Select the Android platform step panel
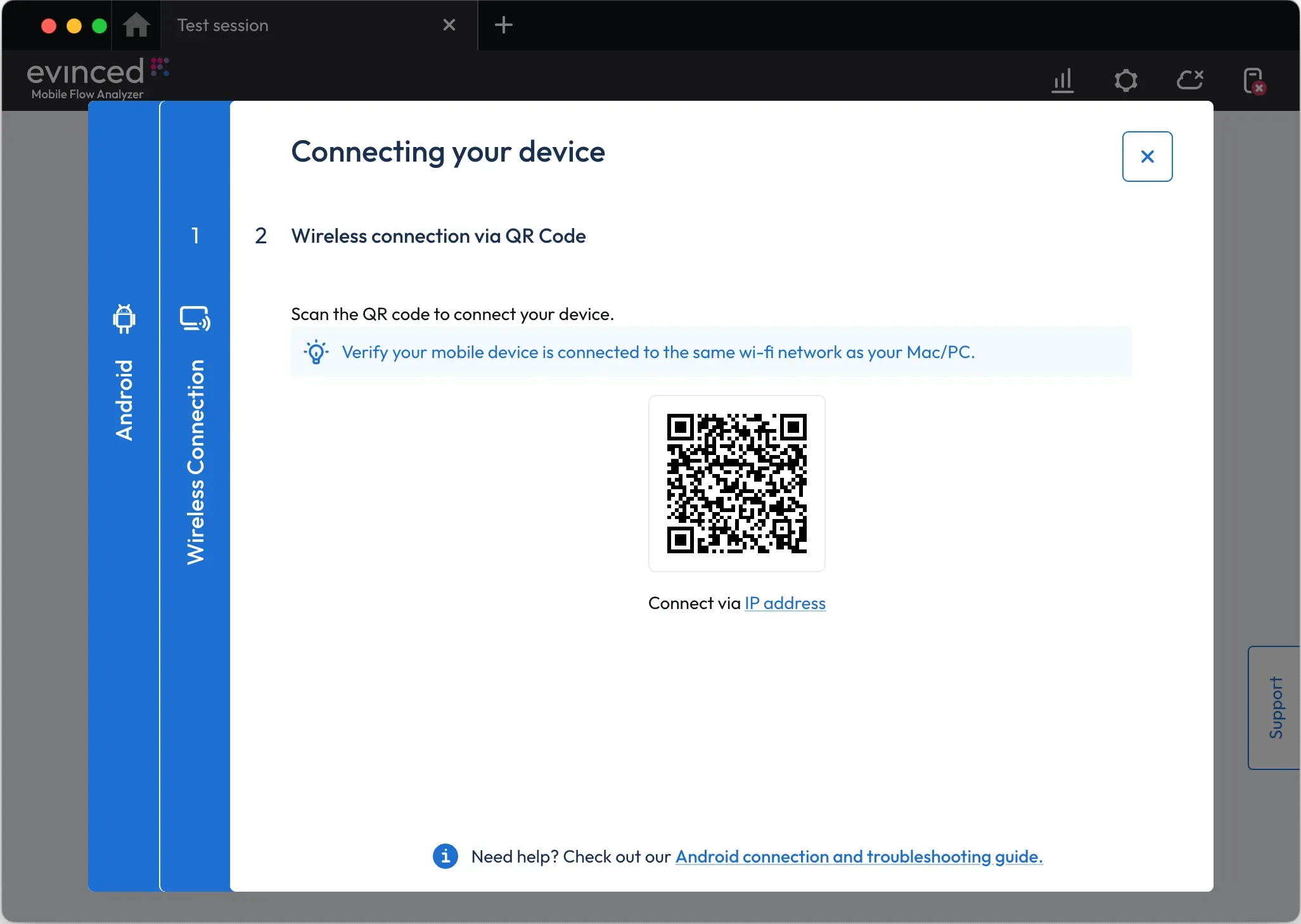1301x924 pixels. coord(124,496)
